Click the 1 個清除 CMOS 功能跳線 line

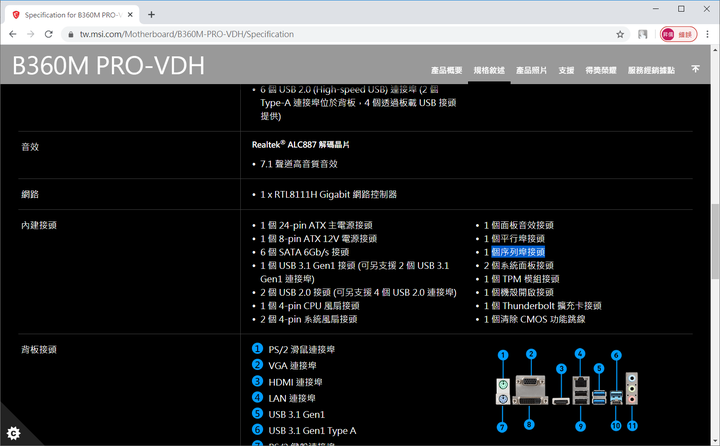tap(534, 319)
